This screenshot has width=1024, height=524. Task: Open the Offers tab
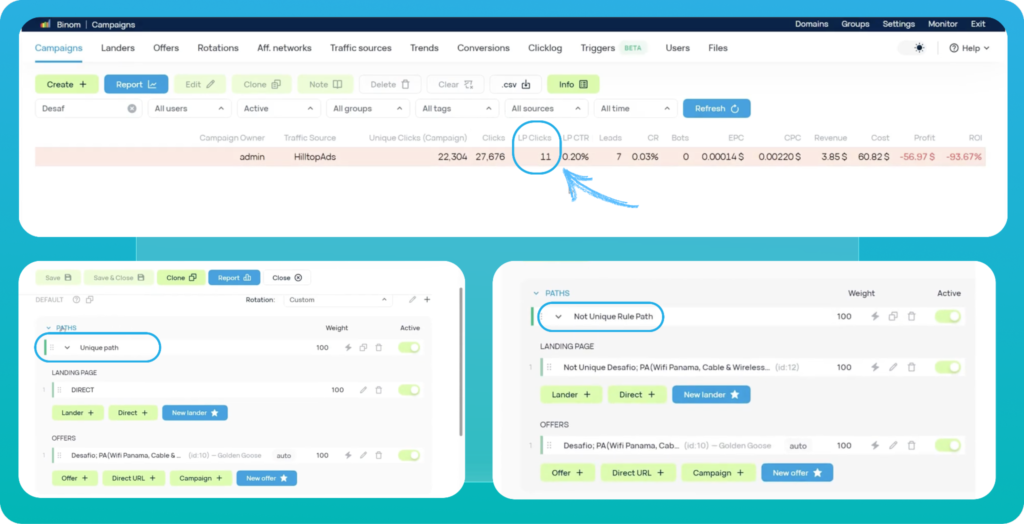point(166,48)
